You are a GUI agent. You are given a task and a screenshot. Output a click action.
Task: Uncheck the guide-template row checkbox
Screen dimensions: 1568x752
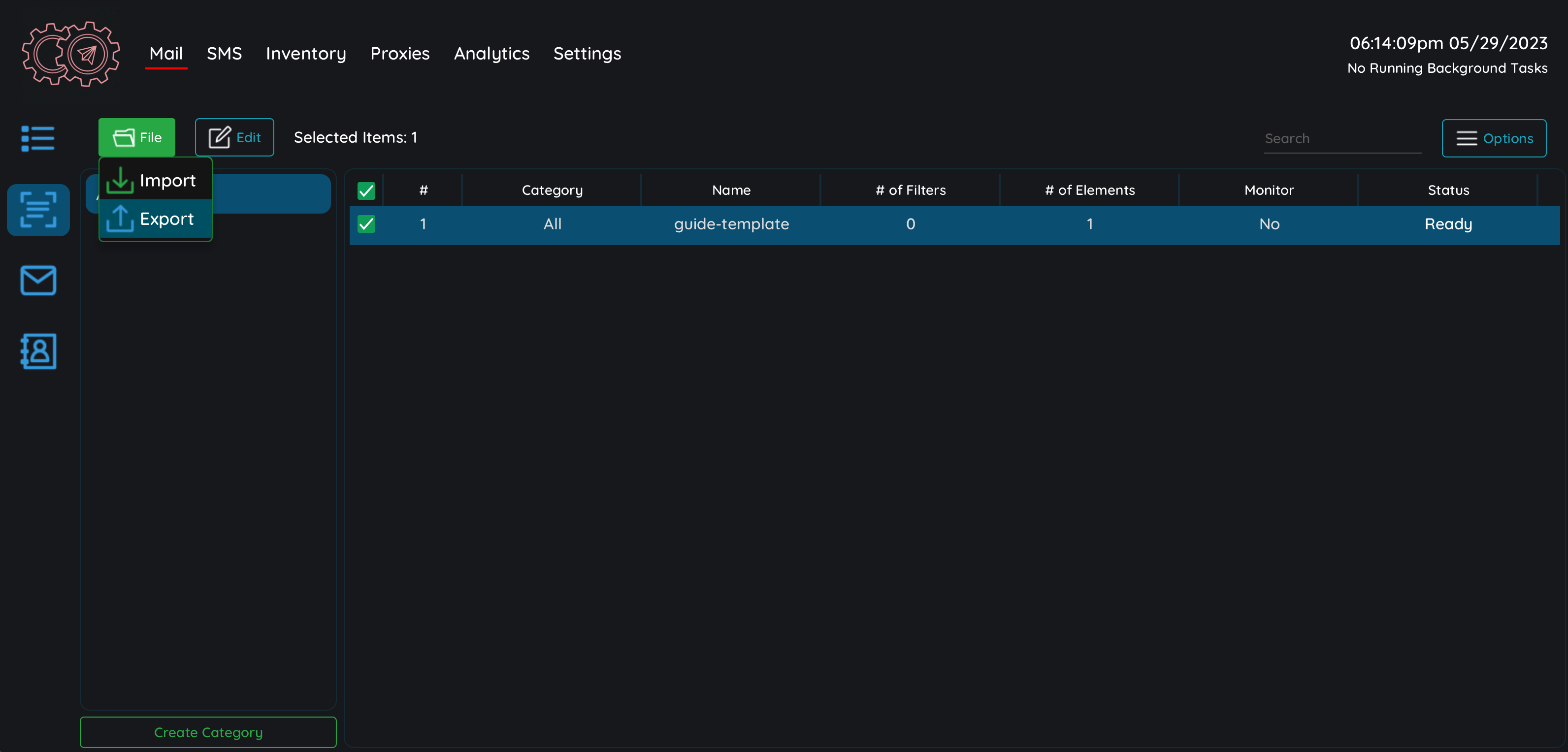click(x=366, y=224)
